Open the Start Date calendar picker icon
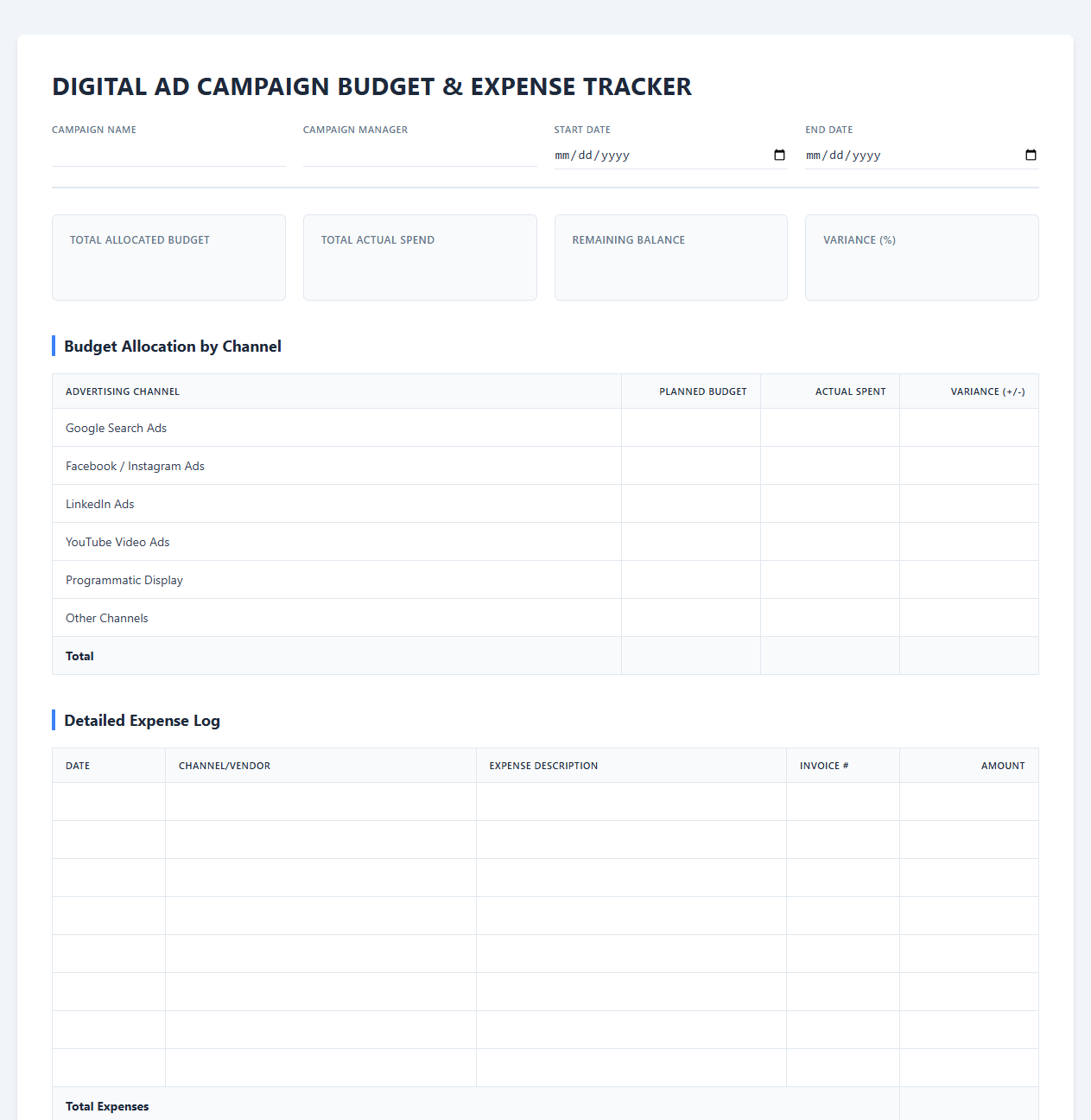Image resolution: width=1091 pixels, height=1120 pixels. 779,156
